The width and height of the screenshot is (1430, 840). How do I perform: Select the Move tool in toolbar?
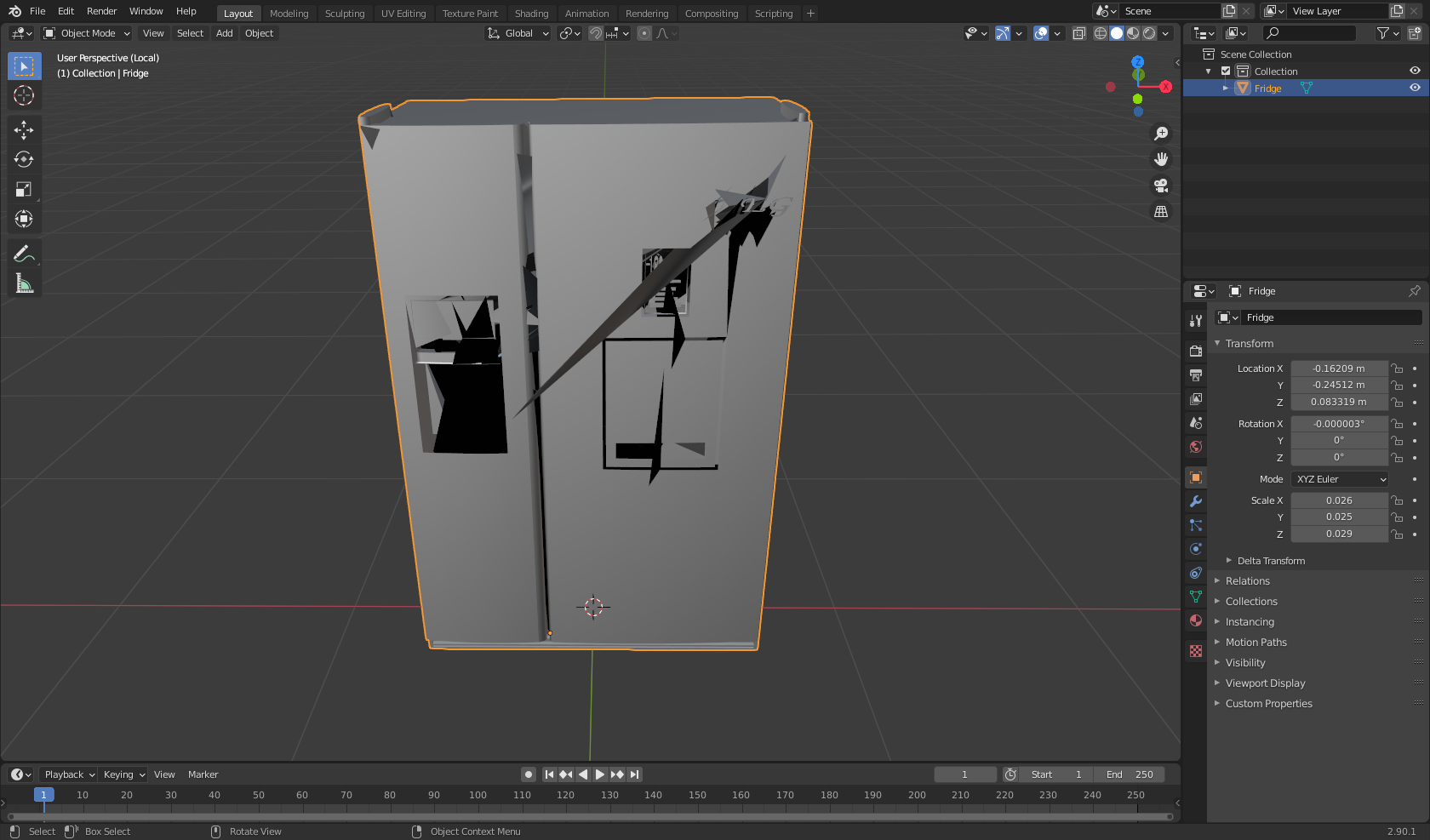click(x=24, y=129)
